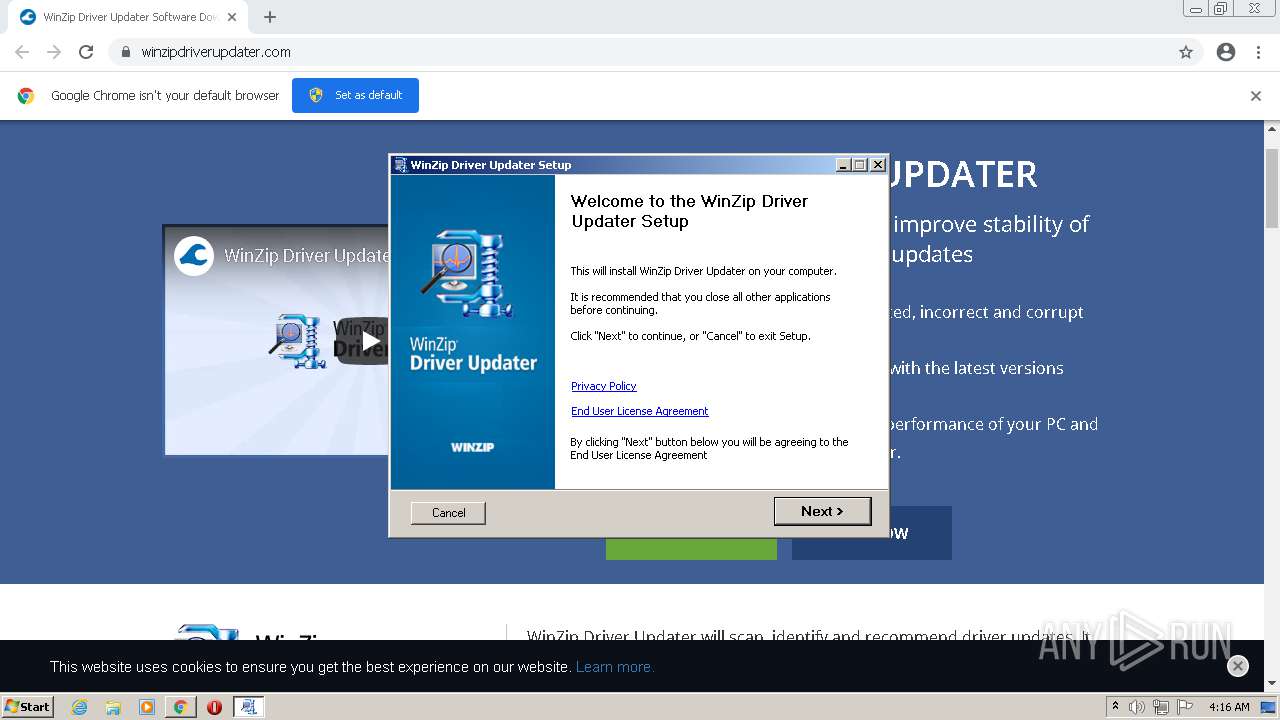Screen dimensions: 1280x720
Task: Launch Internet Explorer from taskbar
Action: point(79,707)
